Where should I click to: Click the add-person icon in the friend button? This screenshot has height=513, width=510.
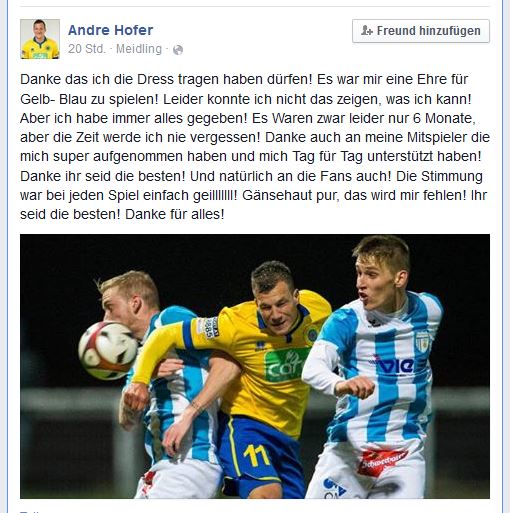pyautogui.click(x=366, y=31)
